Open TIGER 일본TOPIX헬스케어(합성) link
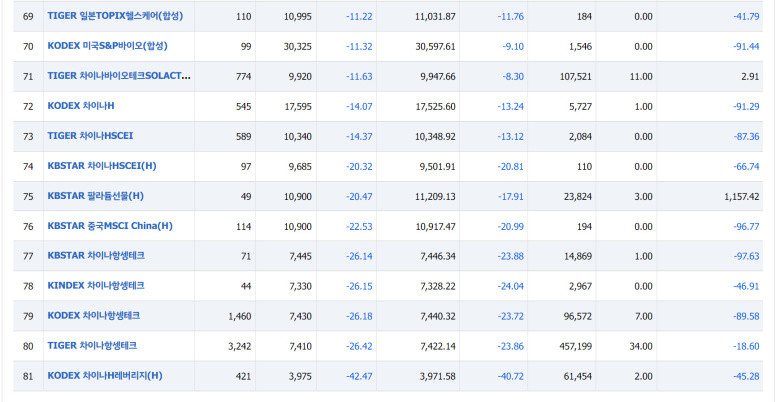 pyautogui.click(x=115, y=16)
